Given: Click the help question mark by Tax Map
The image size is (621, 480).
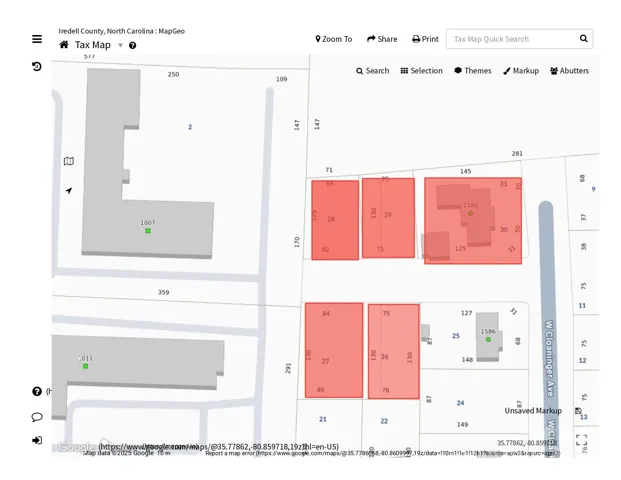Looking at the screenshot, I should tap(133, 46).
